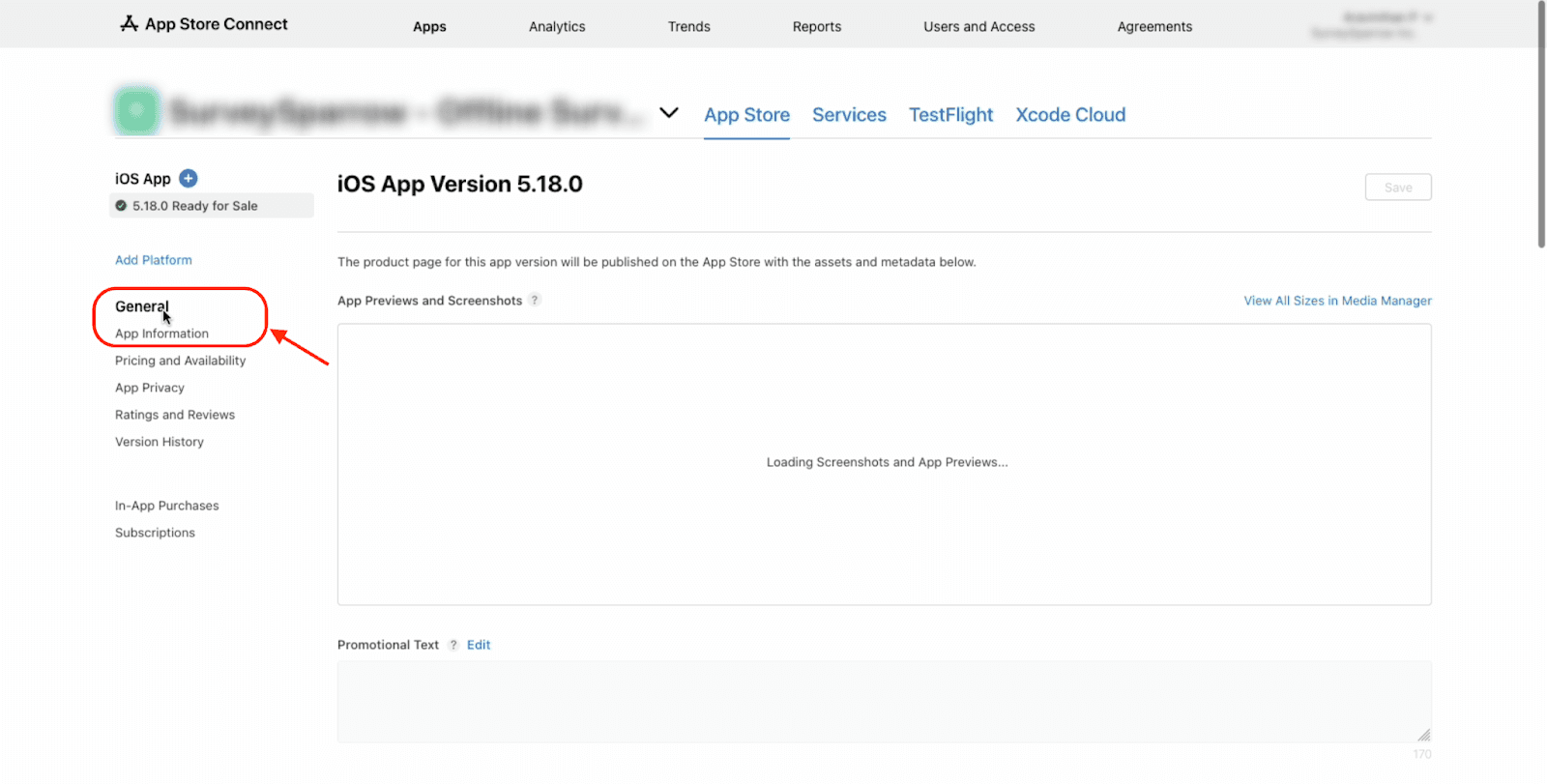
Task: Go to Pricing and Availability
Action: (x=180, y=361)
